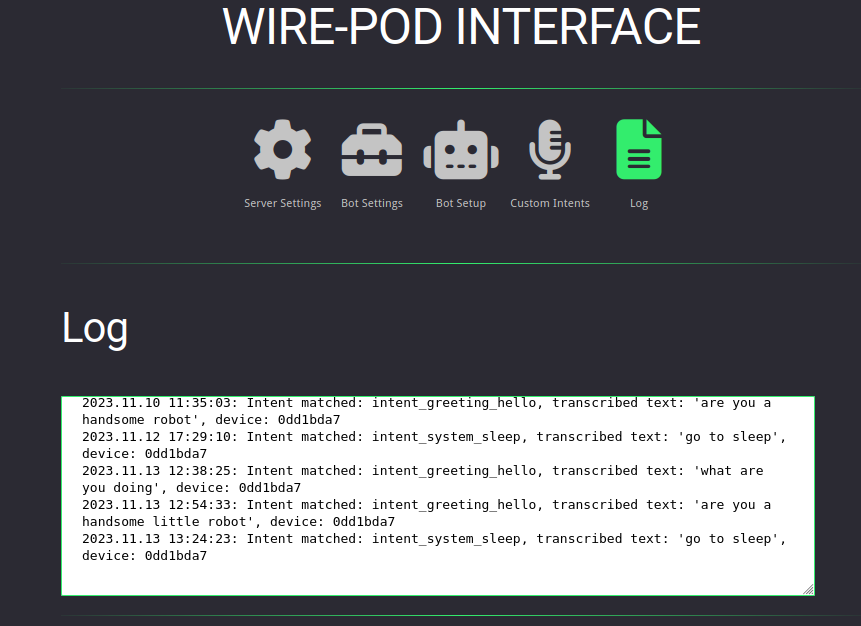Click the log entry from 2023.11.10 11:35:03
861x626 pixels.
pos(158,403)
